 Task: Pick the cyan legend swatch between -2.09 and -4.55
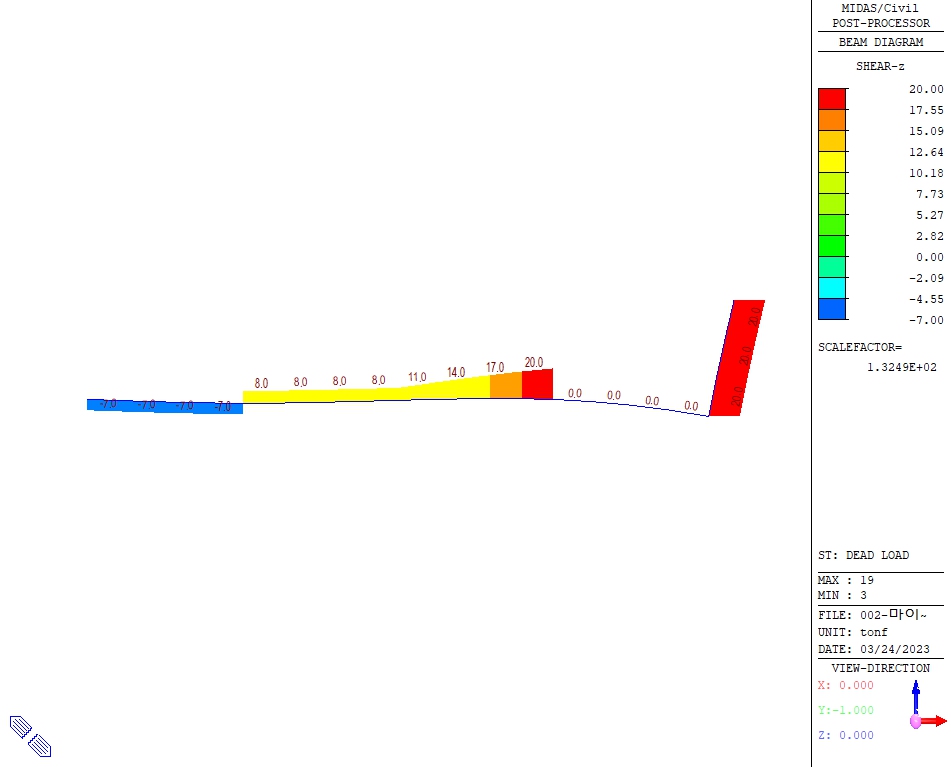(x=832, y=288)
